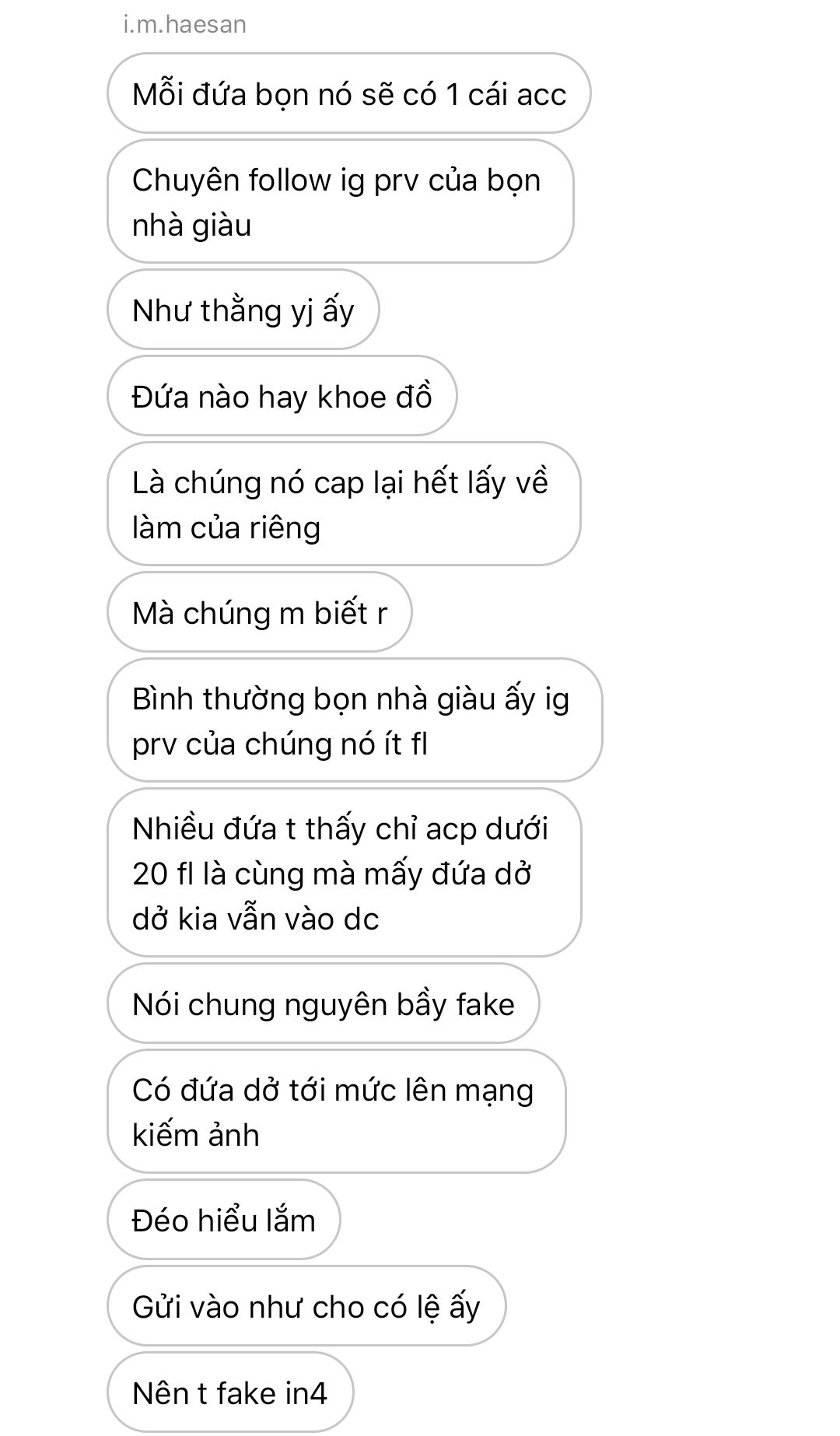Screen dimensions: 840x1436
Task: Tap the 'Nói chung nguyên bầy fake' message
Action: coord(324,1004)
